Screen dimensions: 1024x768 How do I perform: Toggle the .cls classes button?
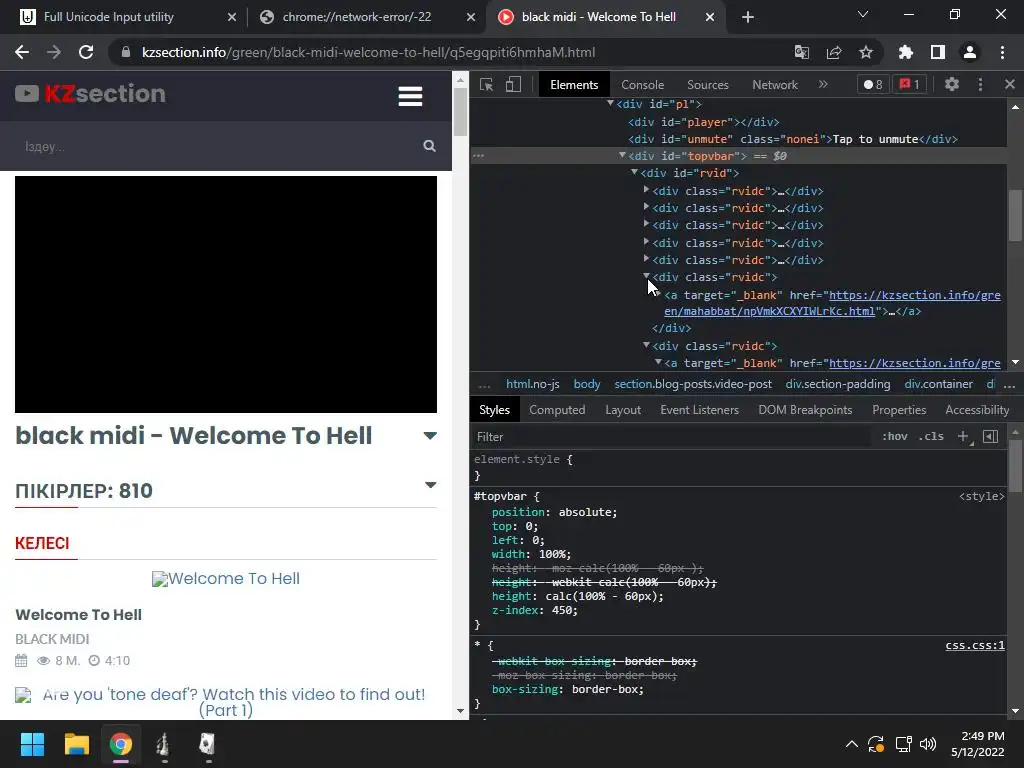[x=931, y=436]
